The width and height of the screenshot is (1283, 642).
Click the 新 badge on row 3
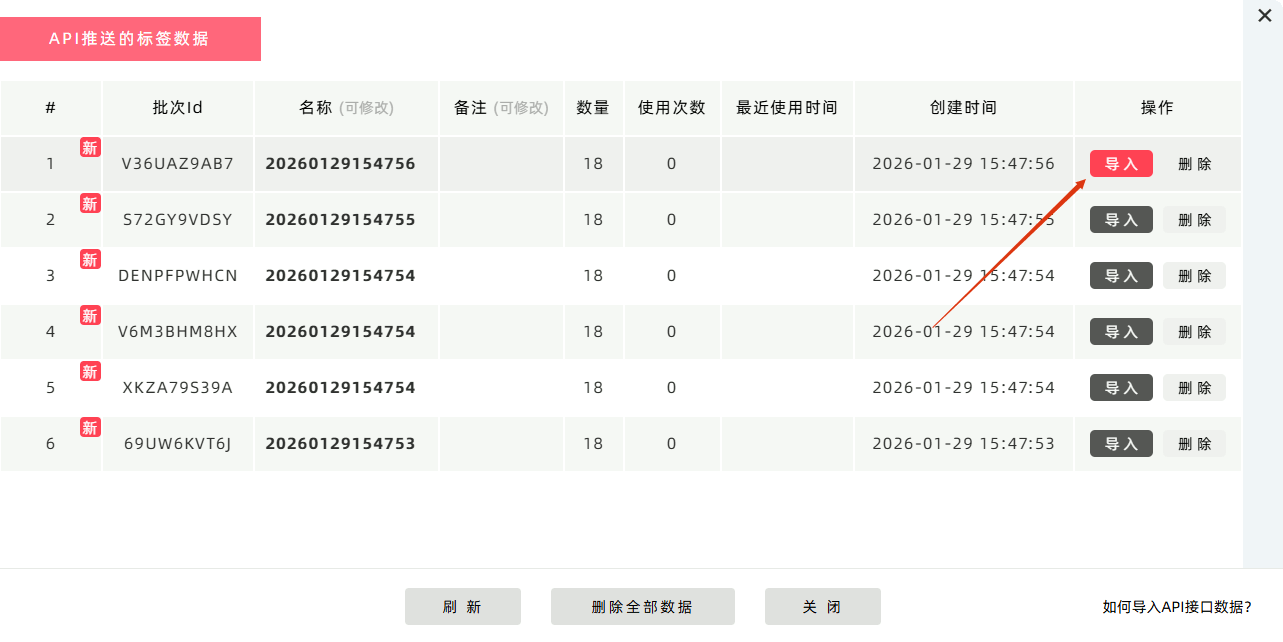point(90,260)
